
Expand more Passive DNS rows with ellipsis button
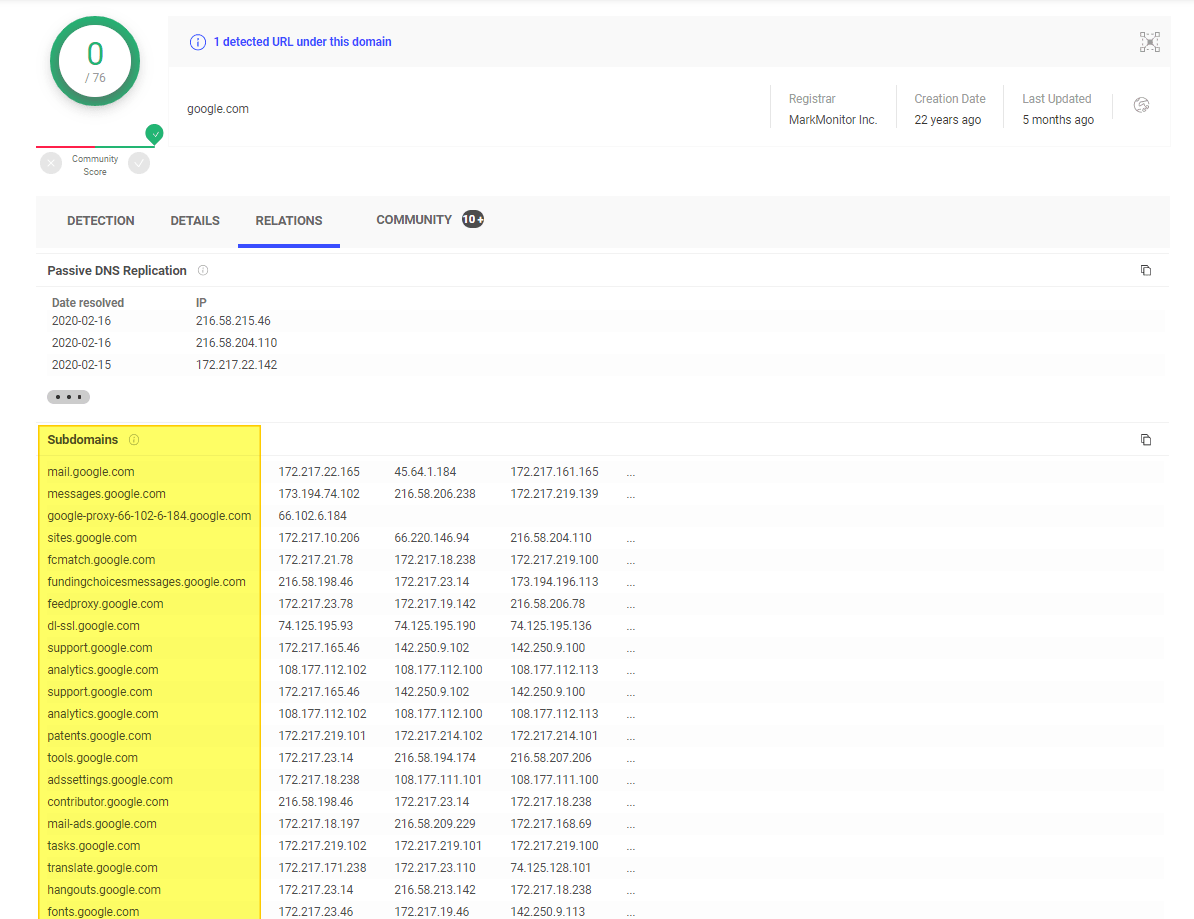coord(69,397)
